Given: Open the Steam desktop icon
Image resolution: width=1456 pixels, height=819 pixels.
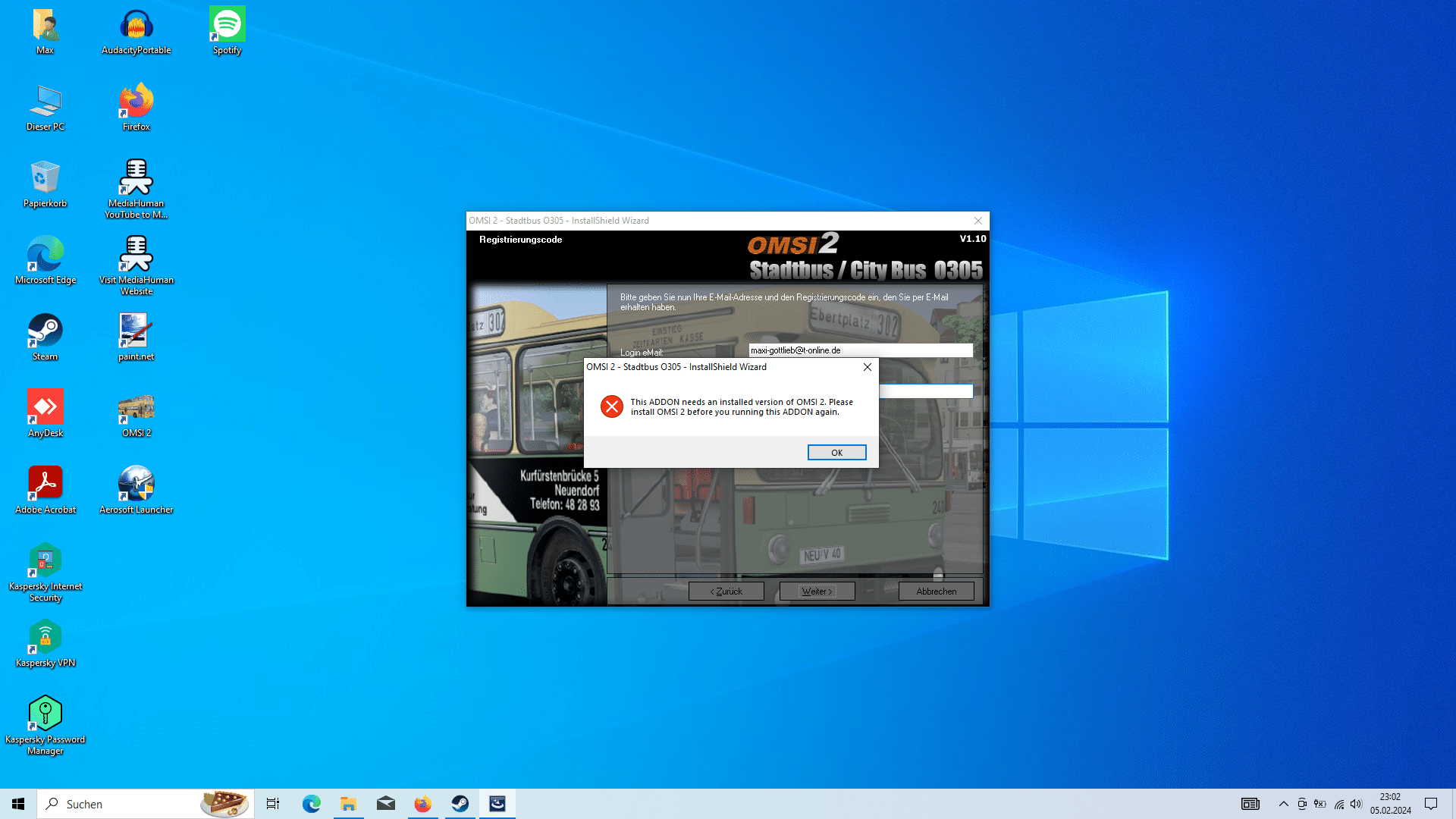Looking at the screenshot, I should pos(45,331).
